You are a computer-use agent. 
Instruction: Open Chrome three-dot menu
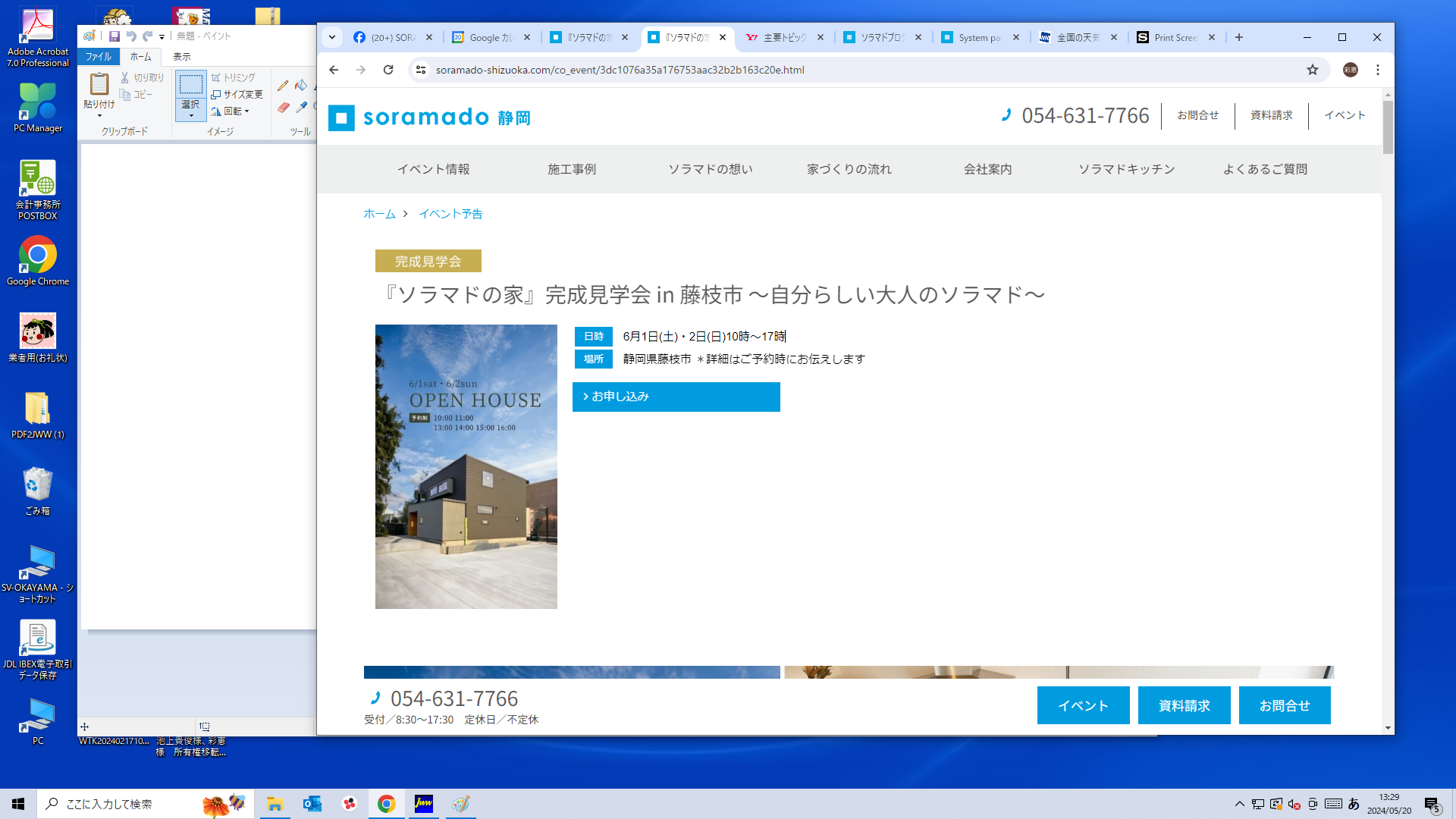pyautogui.click(x=1378, y=70)
